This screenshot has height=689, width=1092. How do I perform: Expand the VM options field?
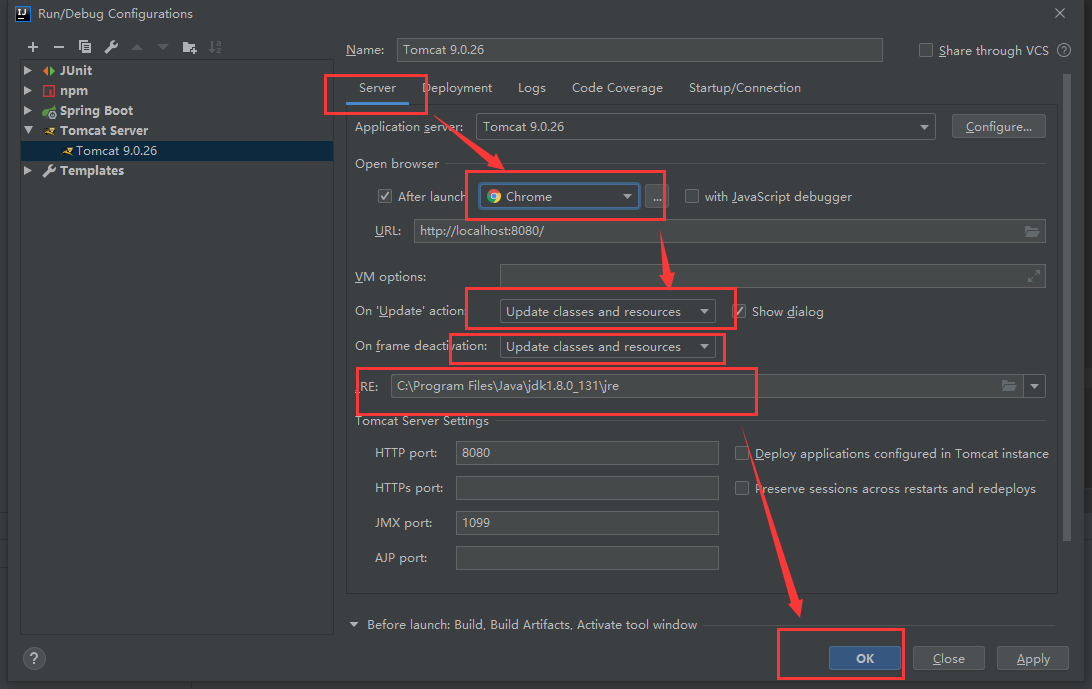[x=1034, y=277]
